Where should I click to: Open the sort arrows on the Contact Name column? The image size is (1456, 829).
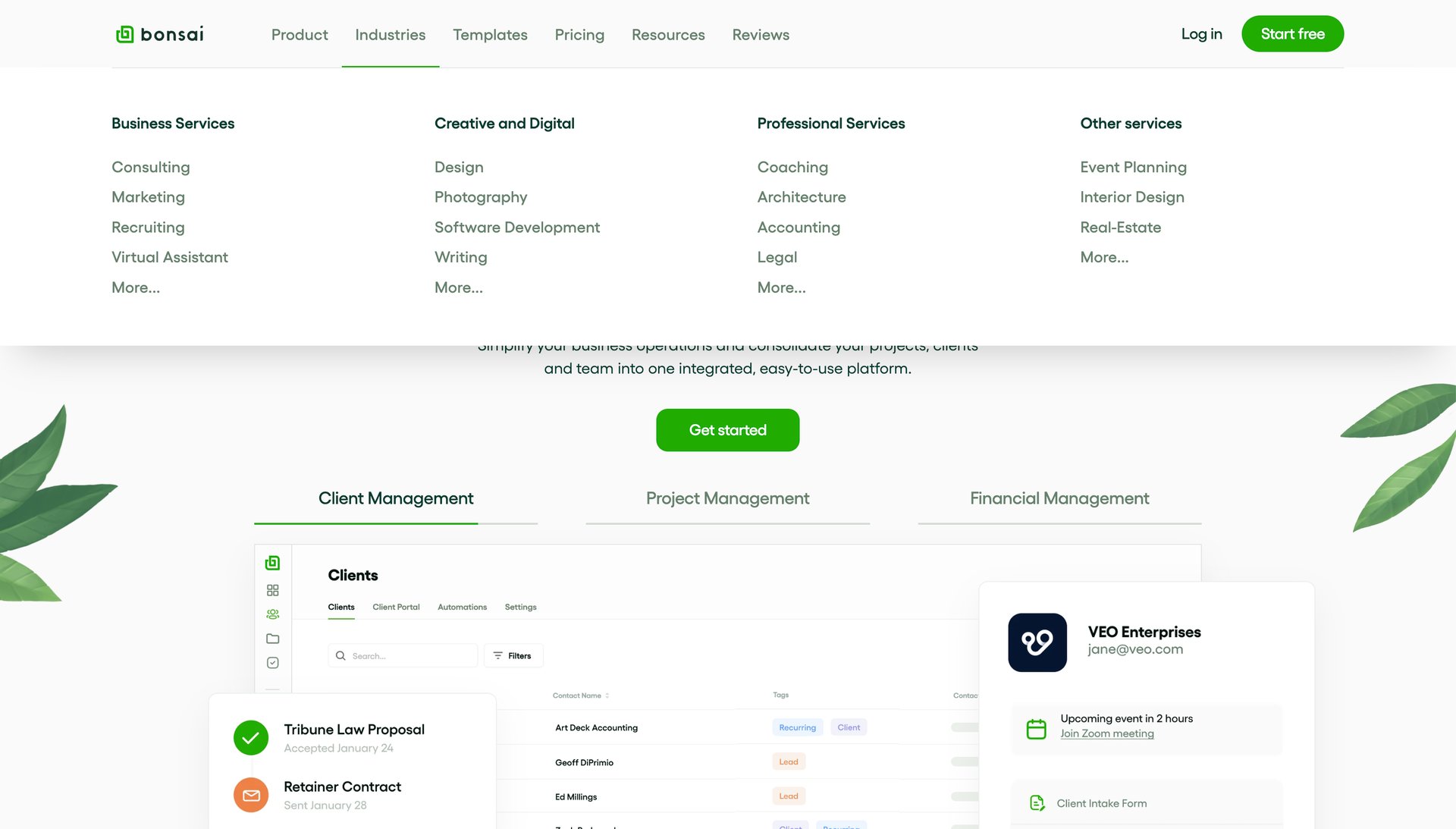tap(607, 695)
